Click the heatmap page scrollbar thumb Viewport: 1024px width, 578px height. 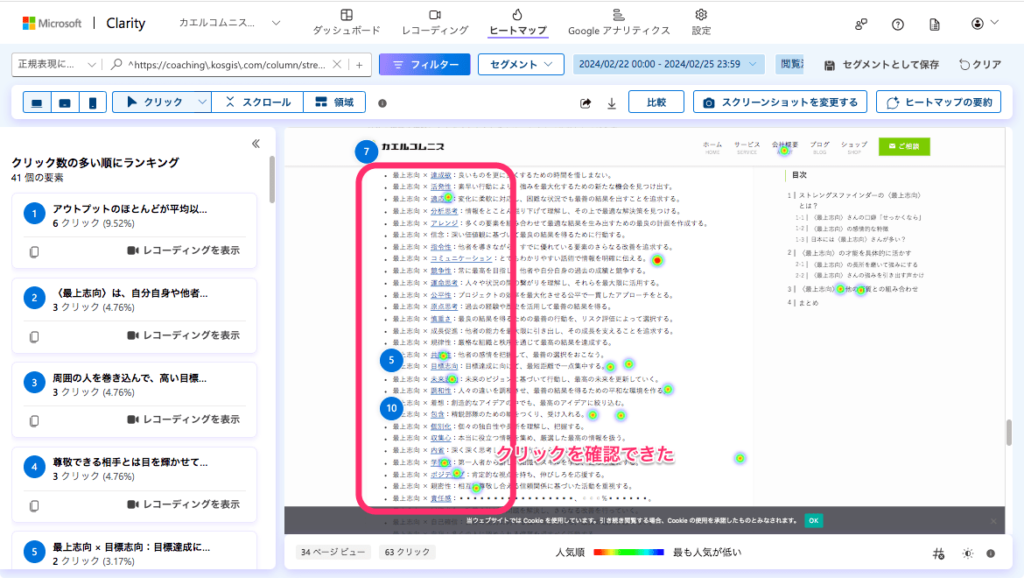[x=1009, y=432]
